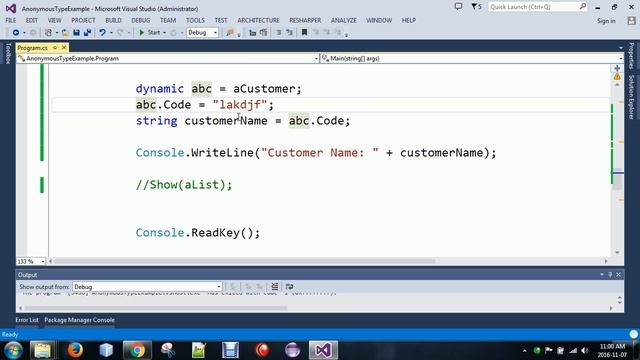
Task: Toggle the pin on Program.cs tab
Action: tap(55, 48)
